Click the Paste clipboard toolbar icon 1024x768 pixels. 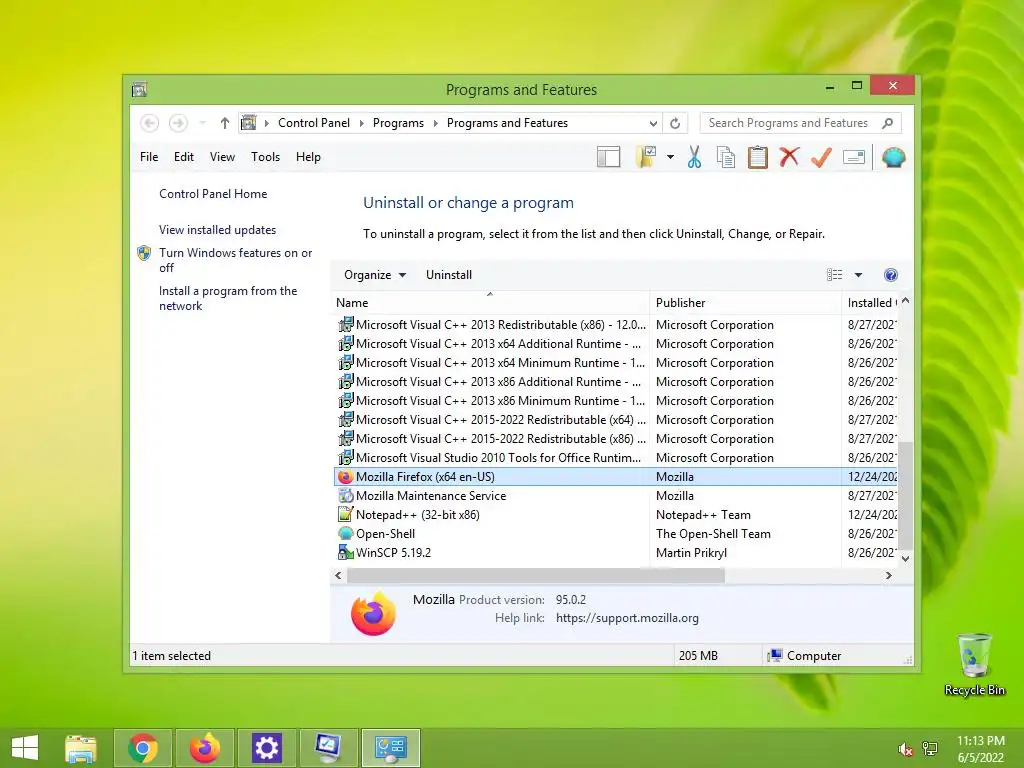point(758,157)
